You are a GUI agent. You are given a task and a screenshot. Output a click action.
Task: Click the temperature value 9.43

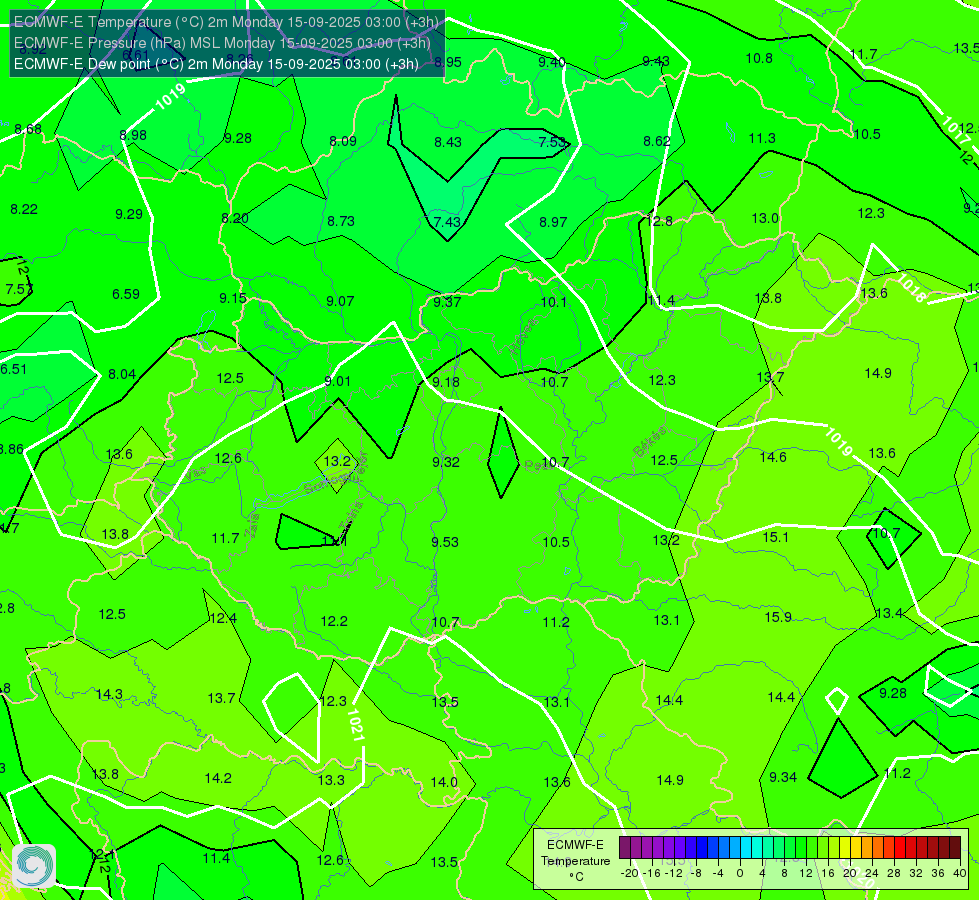click(656, 61)
